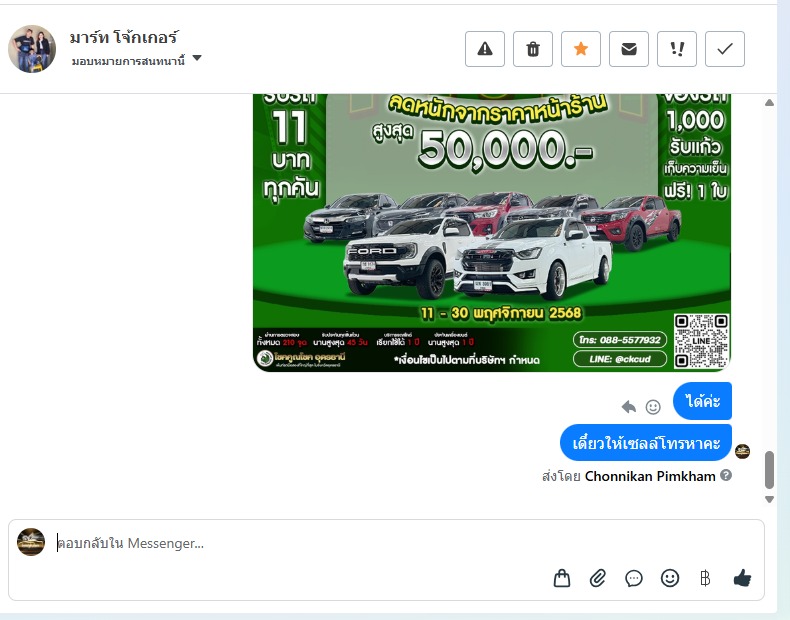Click the มอบหมายการสนทนานี้ assign label
The image size is (790, 620).
(128, 61)
